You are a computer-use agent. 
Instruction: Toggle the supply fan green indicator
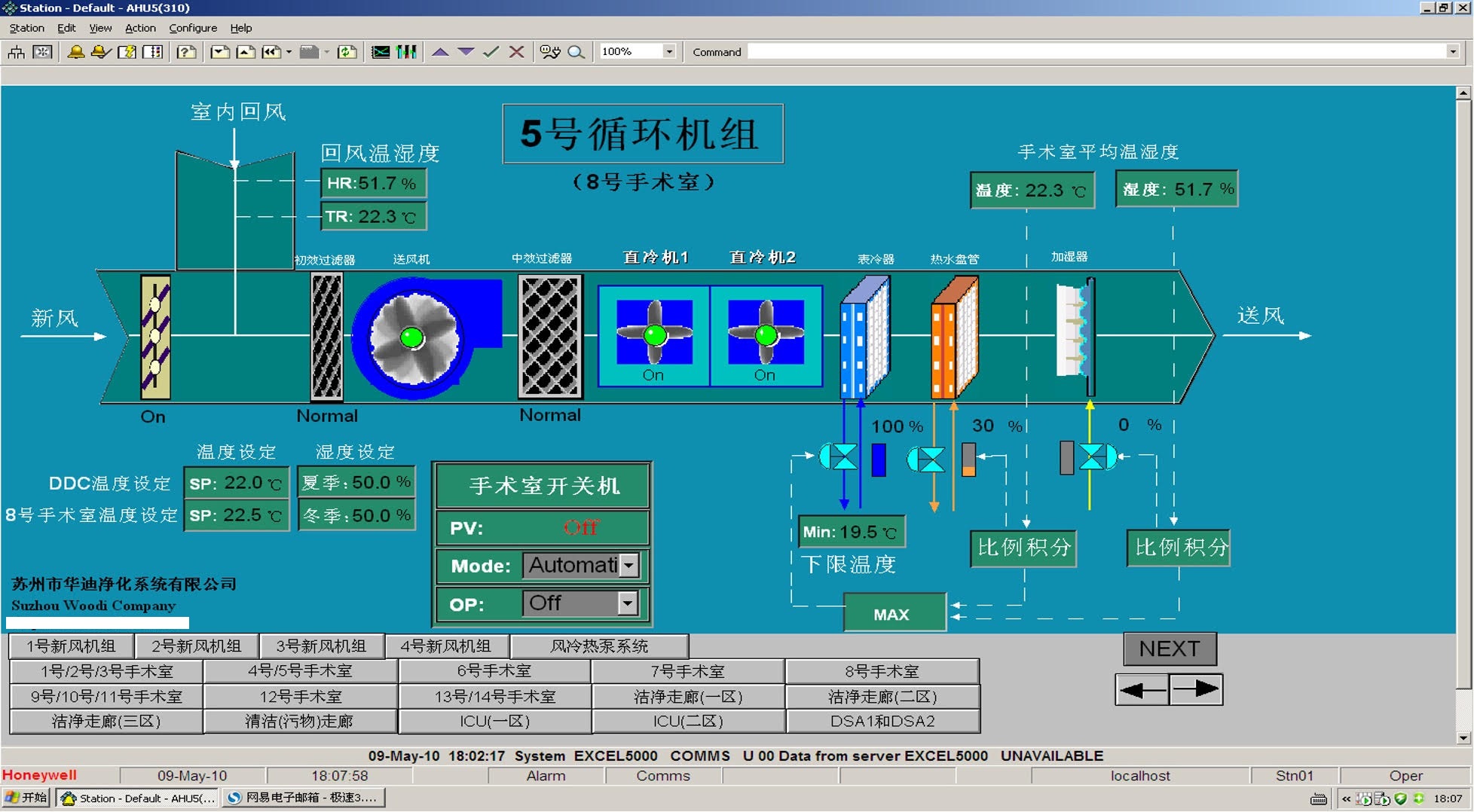tap(411, 337)
